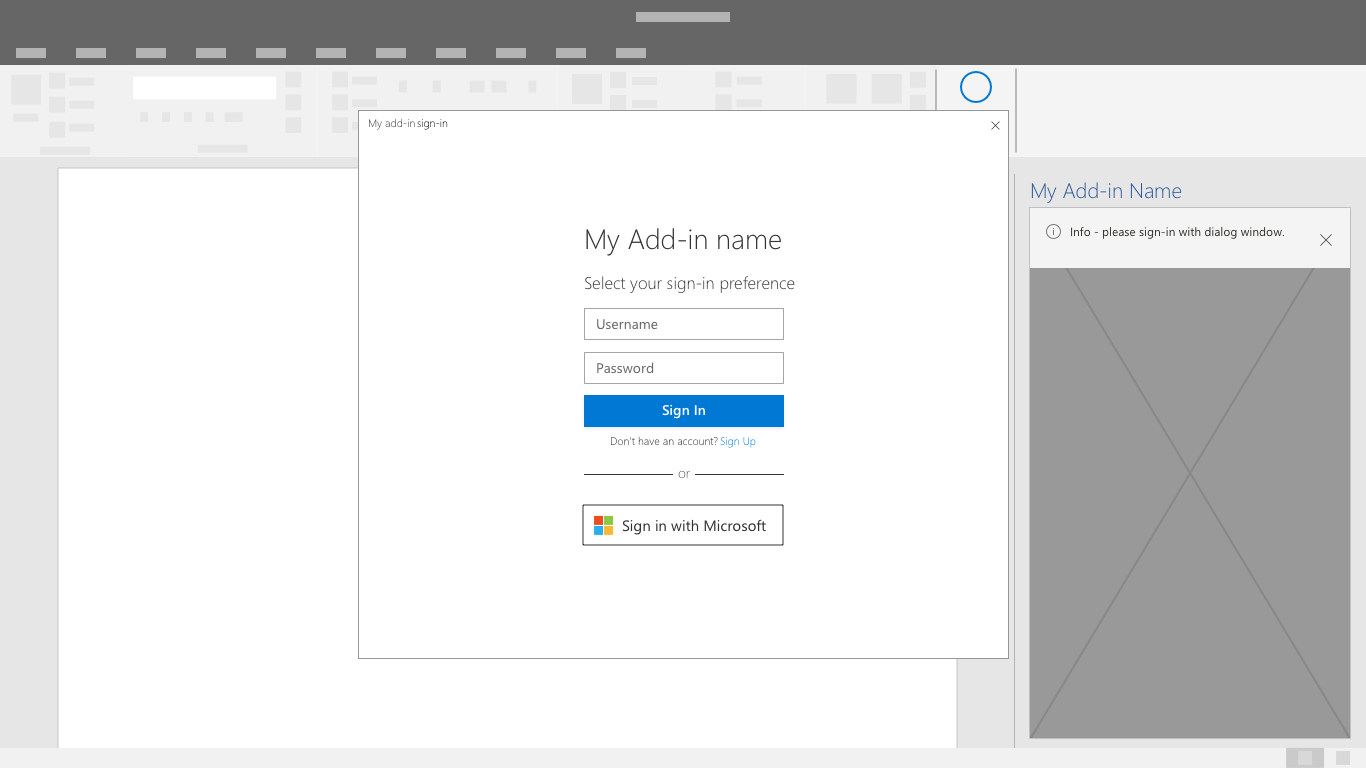The image size is (1366, 768).
Task: Click the blue circle add-in button in the ribbon
Action: point(975,87)
